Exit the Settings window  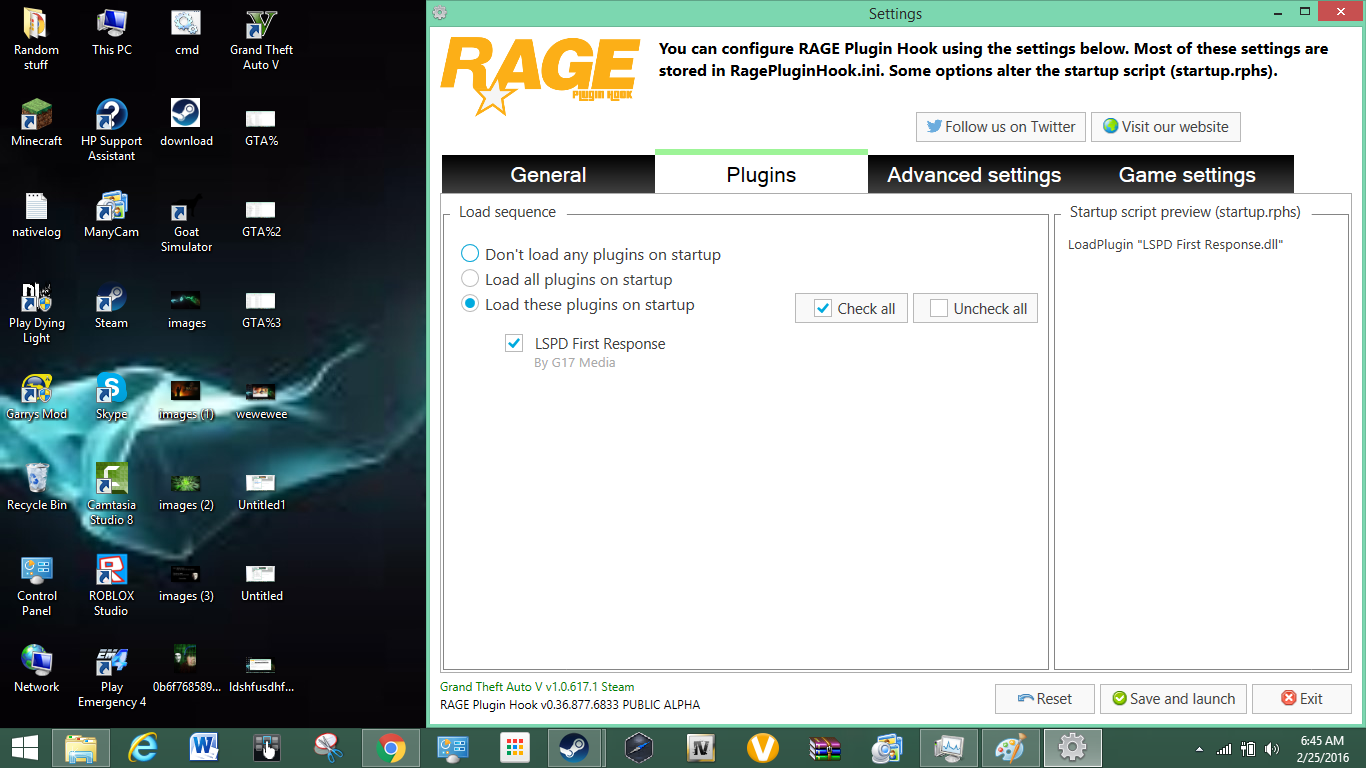(1302, 699)
